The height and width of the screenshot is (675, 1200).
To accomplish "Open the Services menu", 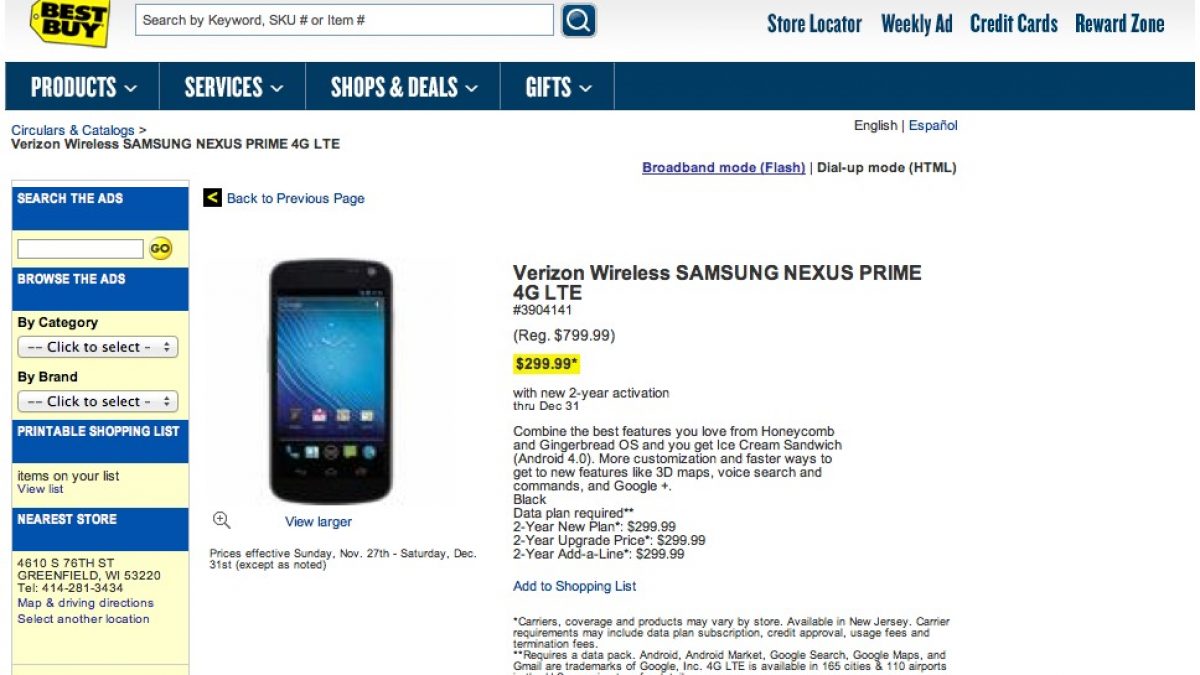I will click(x=233, y=87).
